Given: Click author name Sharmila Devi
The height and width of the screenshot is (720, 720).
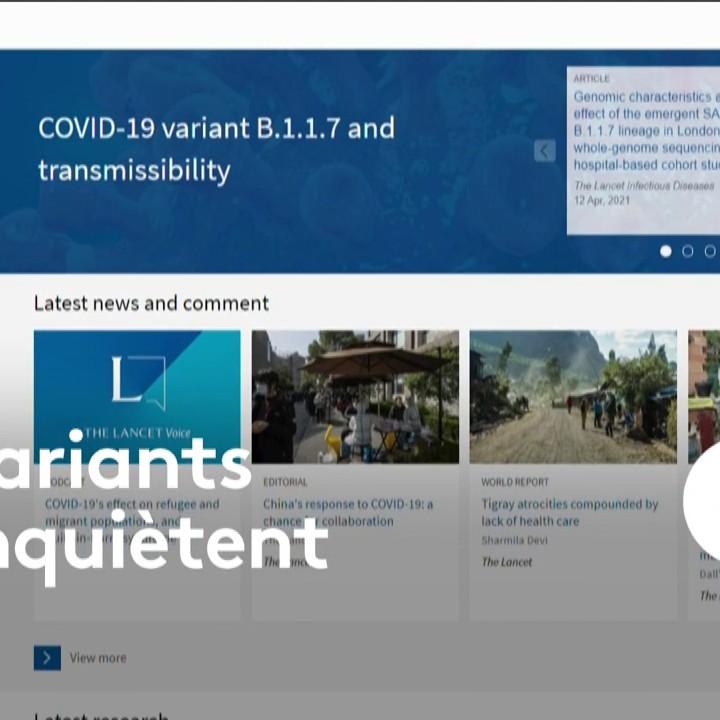Looking at the screenshot, I should 514,540.
